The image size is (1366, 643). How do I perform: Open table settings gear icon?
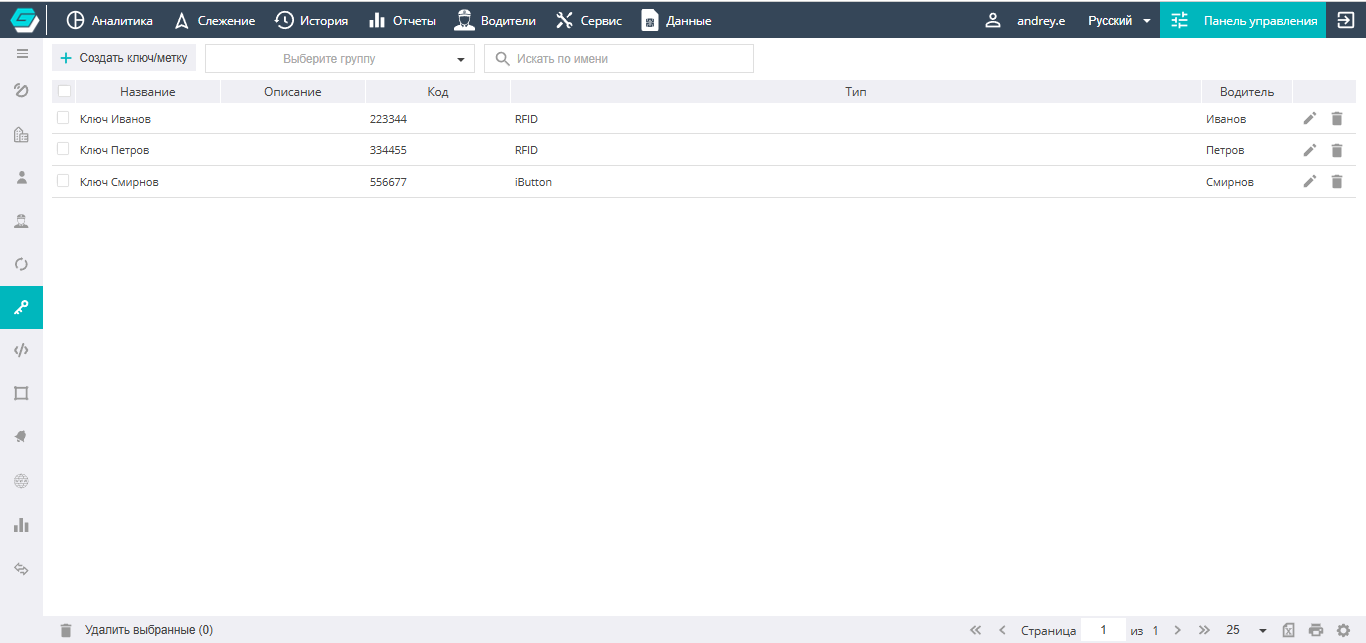coord(1343,630)
